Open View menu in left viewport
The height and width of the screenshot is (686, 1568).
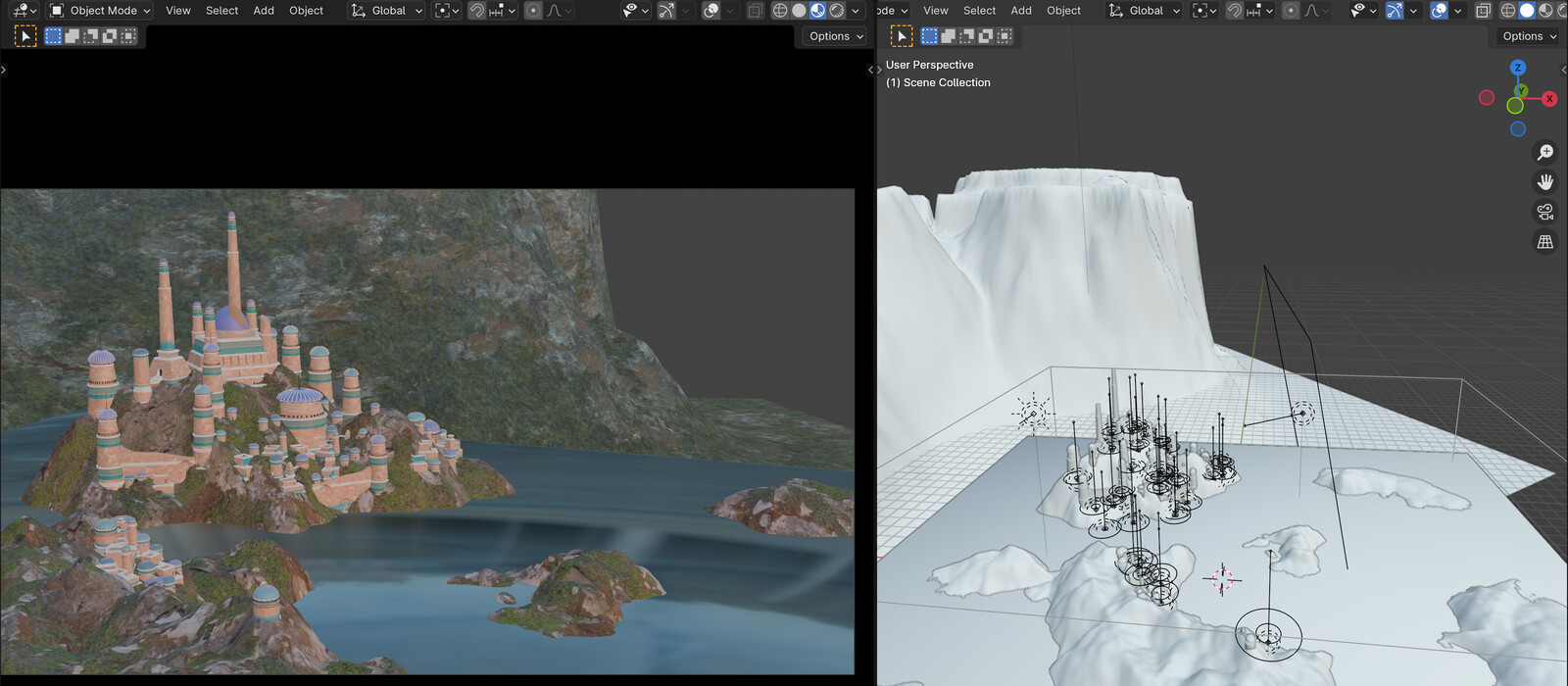tap(178, 11)
